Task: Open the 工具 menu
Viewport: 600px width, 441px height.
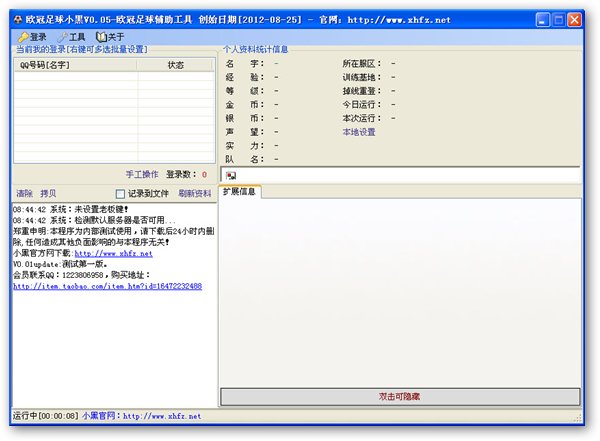Action: (72, 37)
